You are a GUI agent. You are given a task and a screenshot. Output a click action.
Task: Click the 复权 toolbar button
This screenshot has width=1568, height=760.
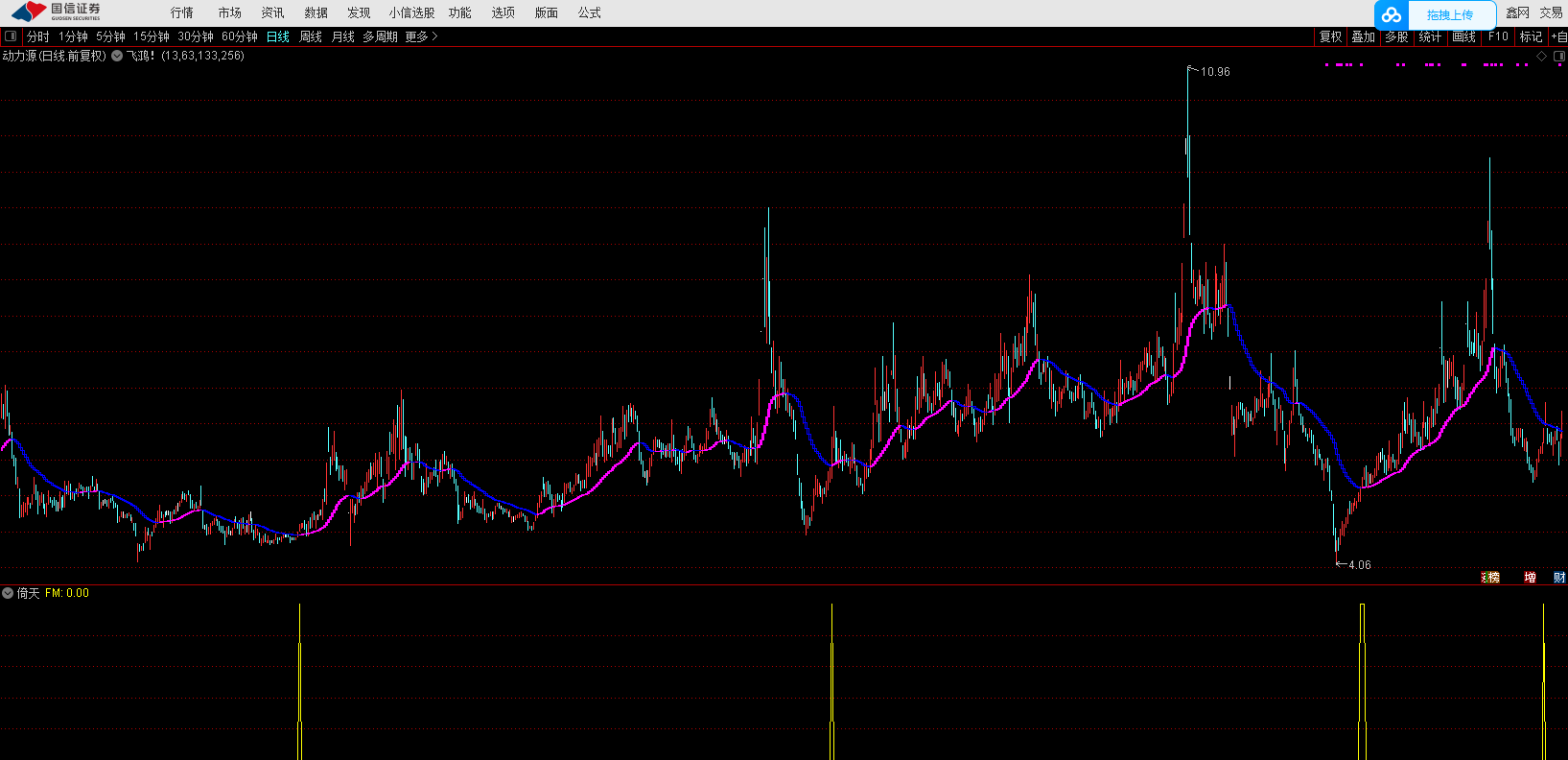[1331, 36]
